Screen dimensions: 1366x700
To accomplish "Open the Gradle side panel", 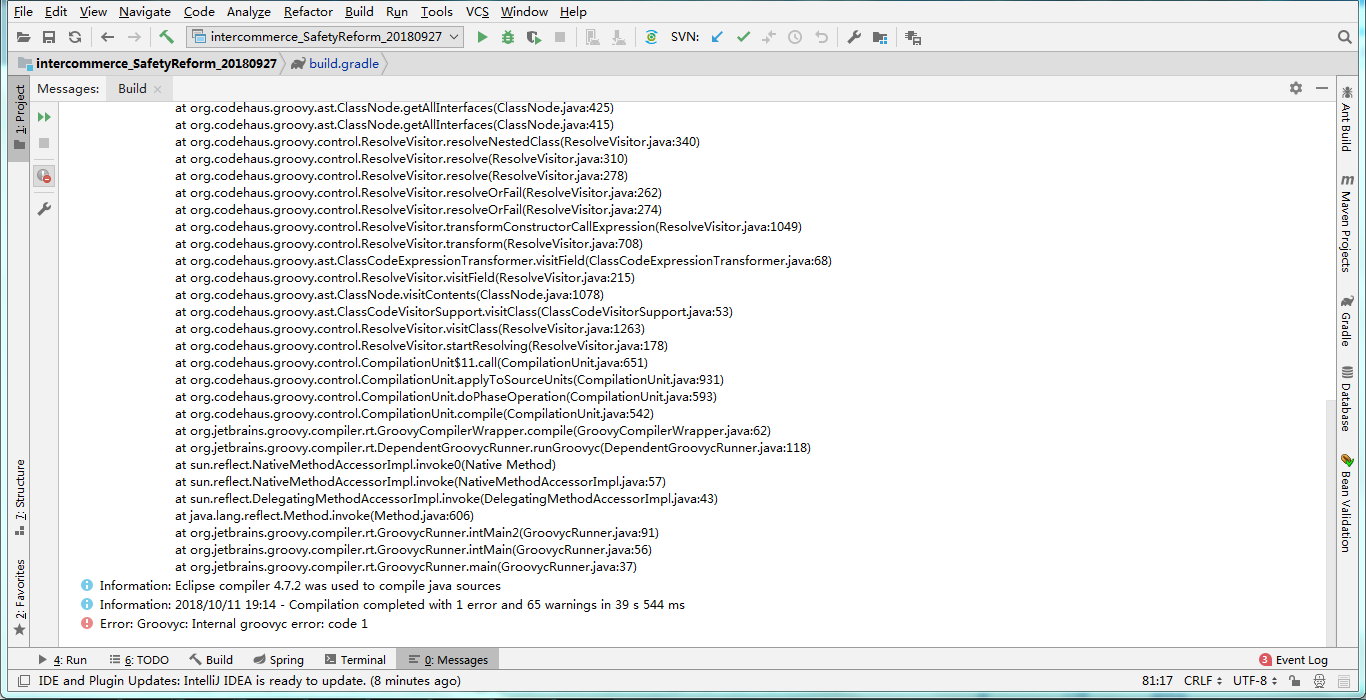I will click(1346, 321).
